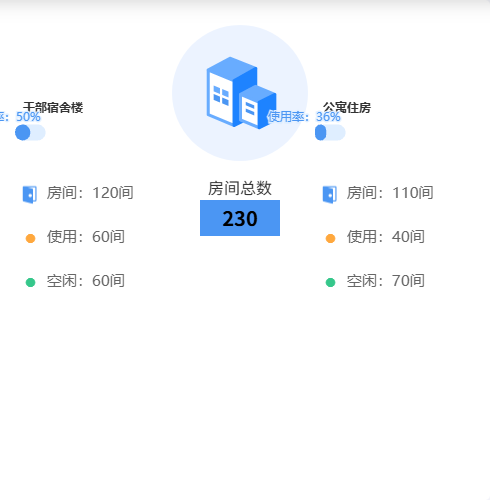Image resolution: width=490 pixels, height=500 pixels.
Task: Click the 使用:40间 text
Action: [x=386, y=237]
